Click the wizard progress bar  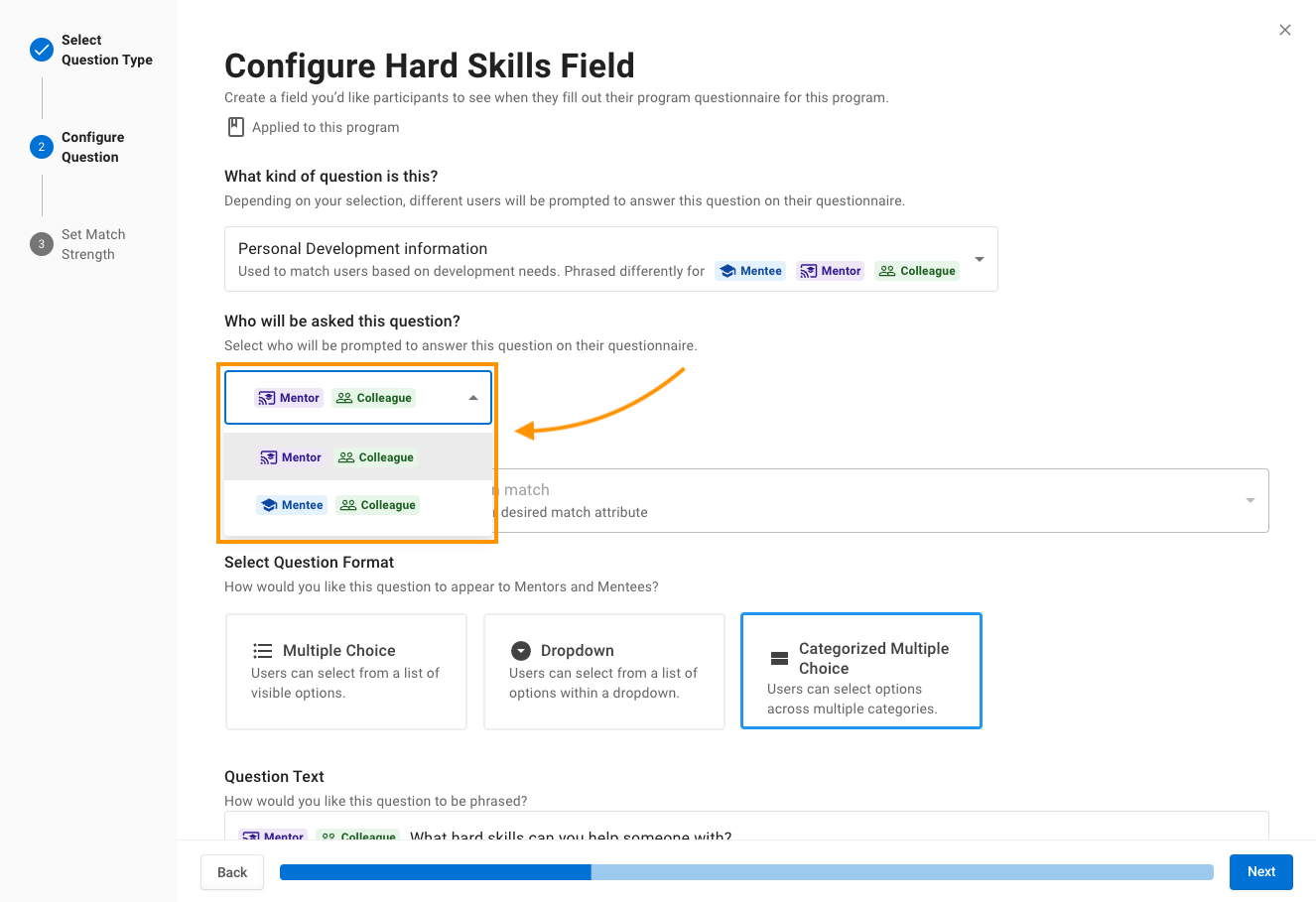pos(746,872)
